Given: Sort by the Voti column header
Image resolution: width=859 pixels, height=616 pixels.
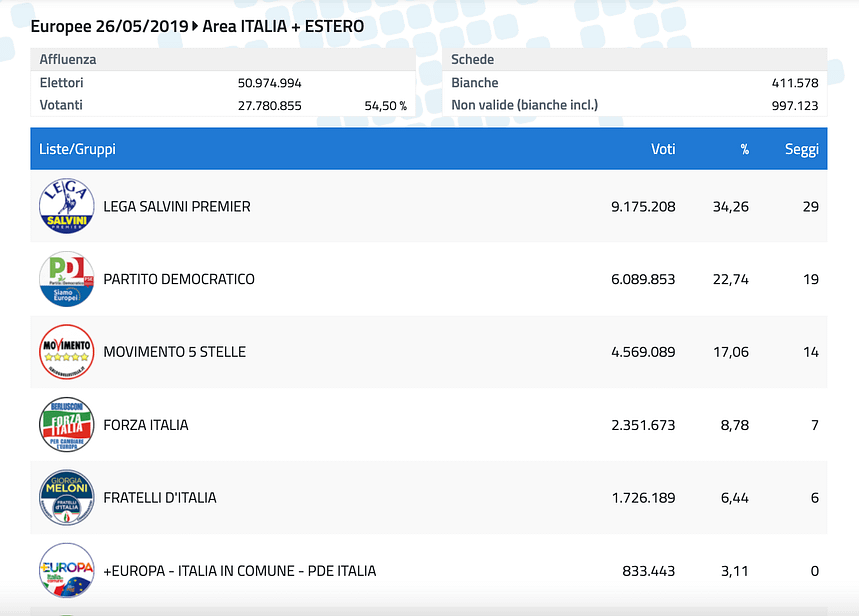Looking at the screenshot, I should coord(663,149).
